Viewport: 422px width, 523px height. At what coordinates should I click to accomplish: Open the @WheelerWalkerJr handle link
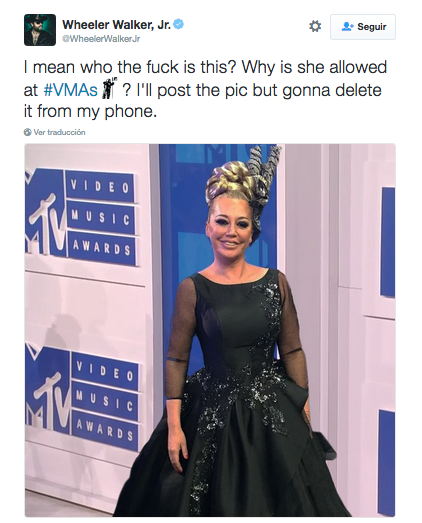tap(101, 39)
